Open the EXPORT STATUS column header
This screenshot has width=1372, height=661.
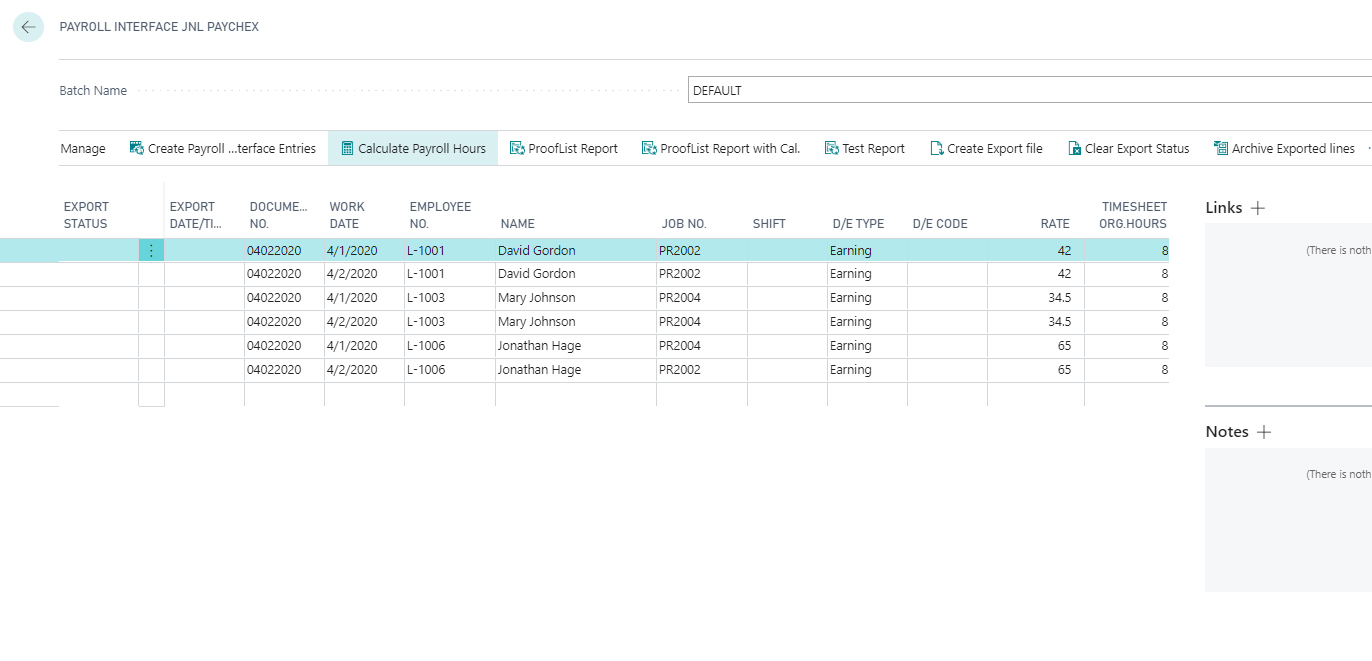[88, 215]
